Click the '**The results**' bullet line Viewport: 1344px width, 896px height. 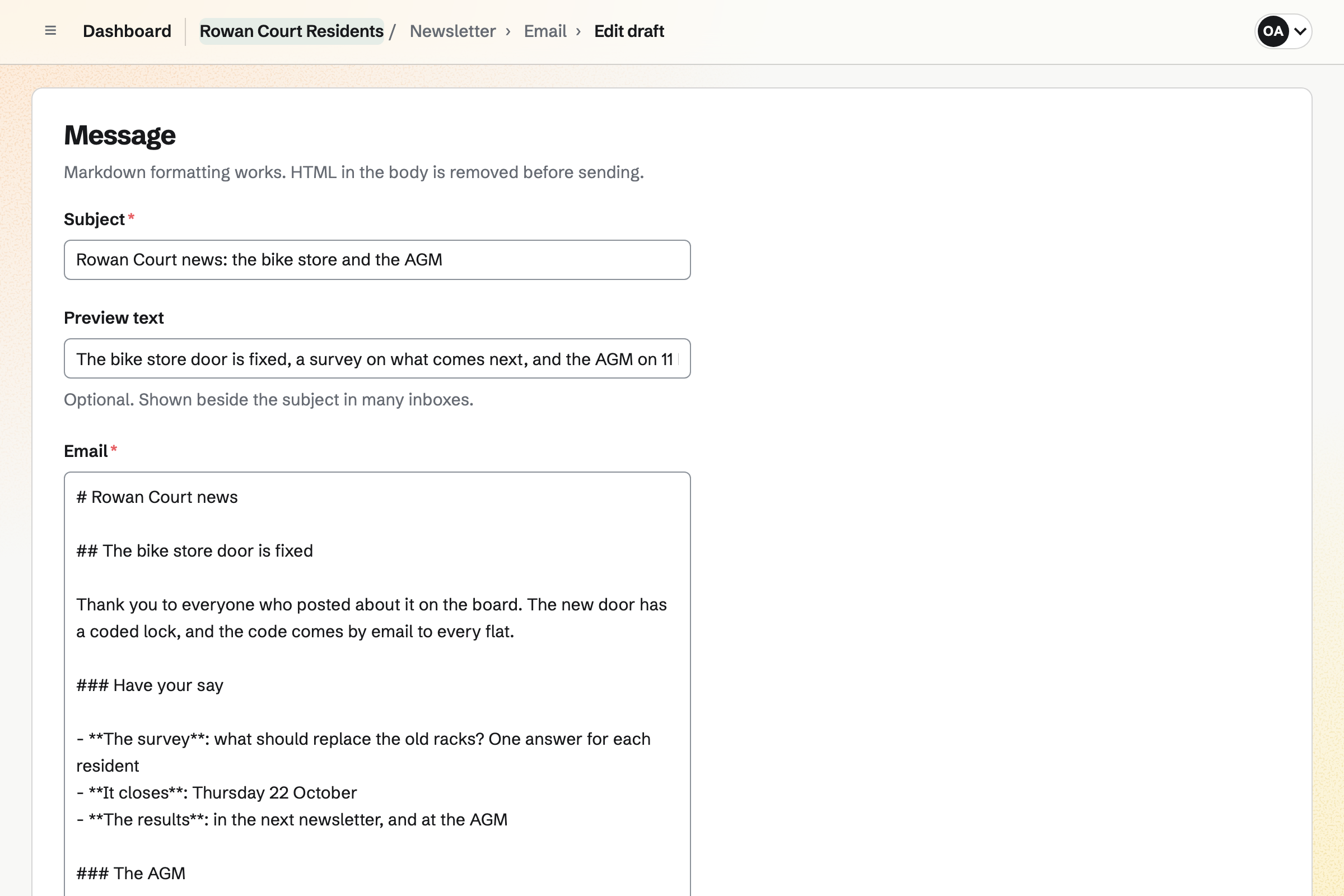292,820
